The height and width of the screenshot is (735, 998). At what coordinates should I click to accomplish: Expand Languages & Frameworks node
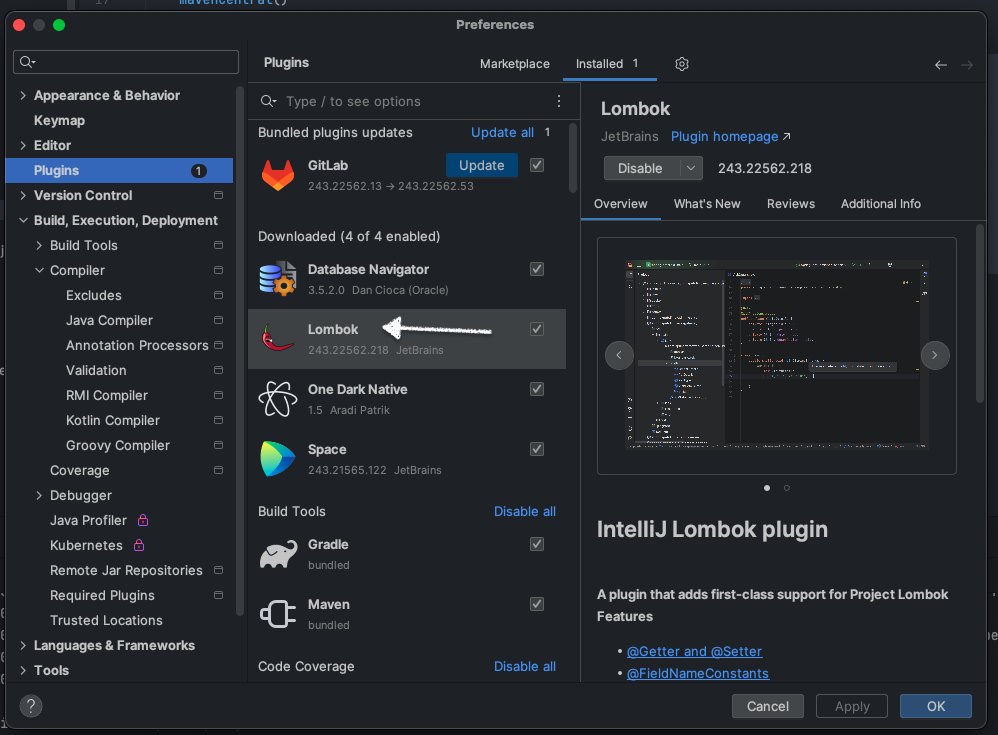coord(23,645)
